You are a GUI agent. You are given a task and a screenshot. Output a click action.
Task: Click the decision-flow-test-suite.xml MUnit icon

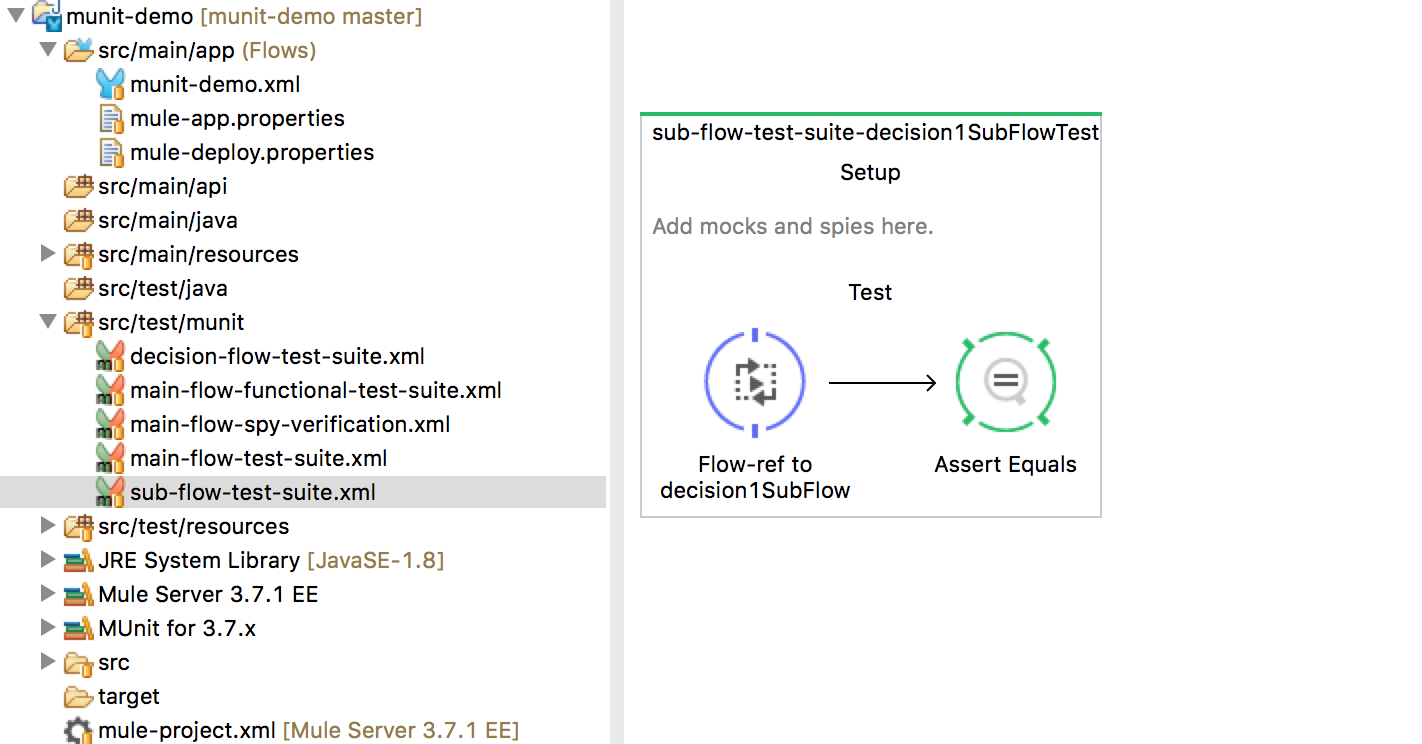click(x=110, y=357)
